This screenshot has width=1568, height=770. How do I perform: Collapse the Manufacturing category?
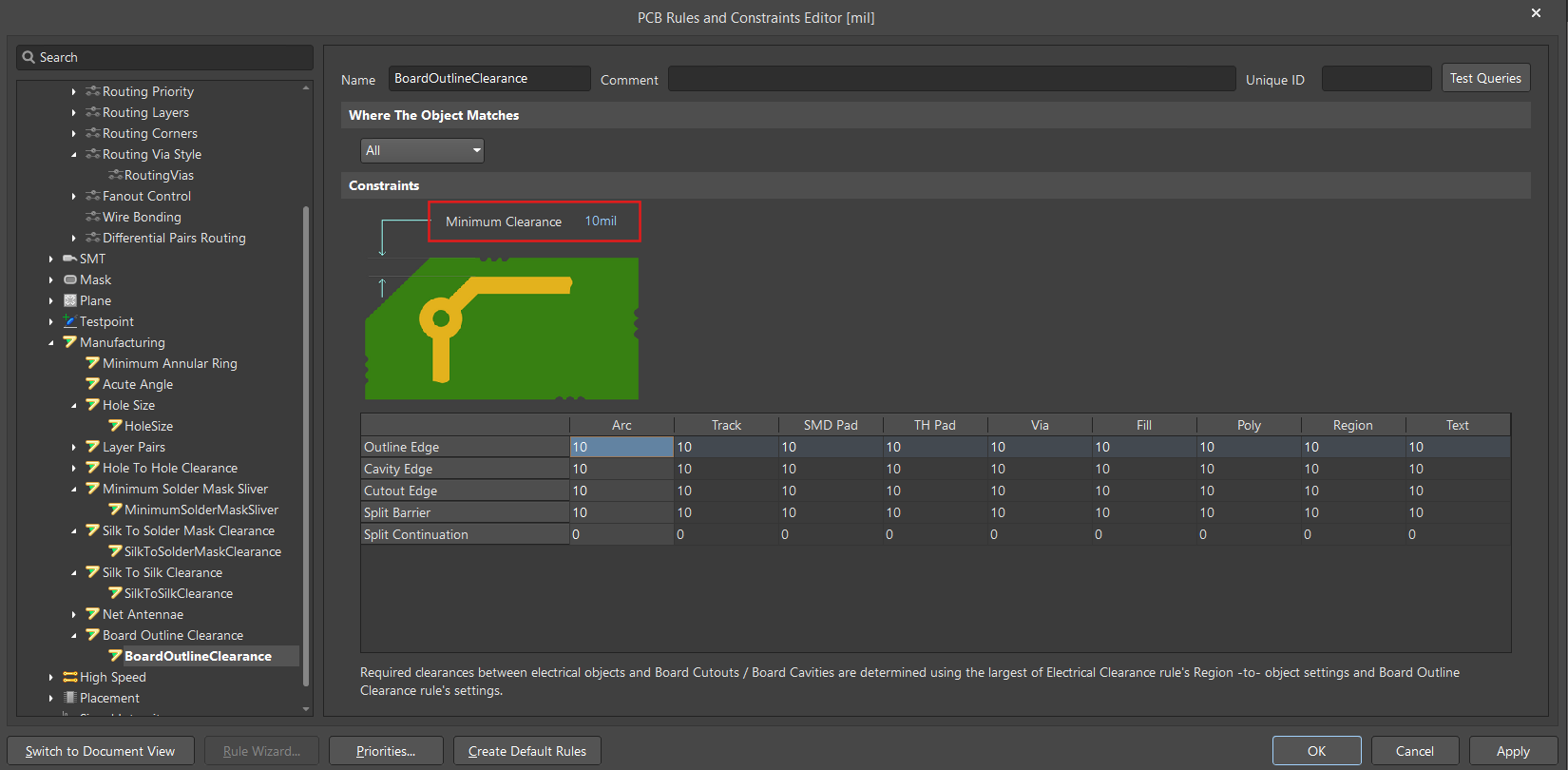(51, 342)
